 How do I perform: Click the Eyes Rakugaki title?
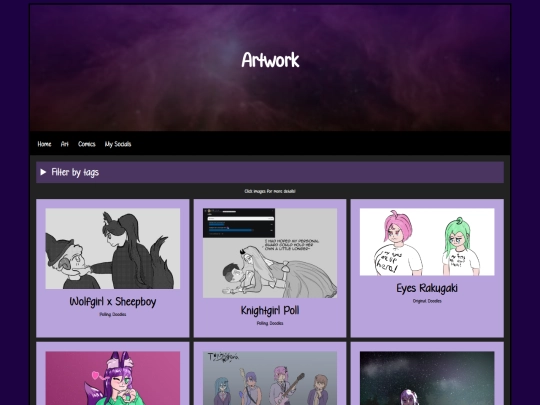click(427, 288)
